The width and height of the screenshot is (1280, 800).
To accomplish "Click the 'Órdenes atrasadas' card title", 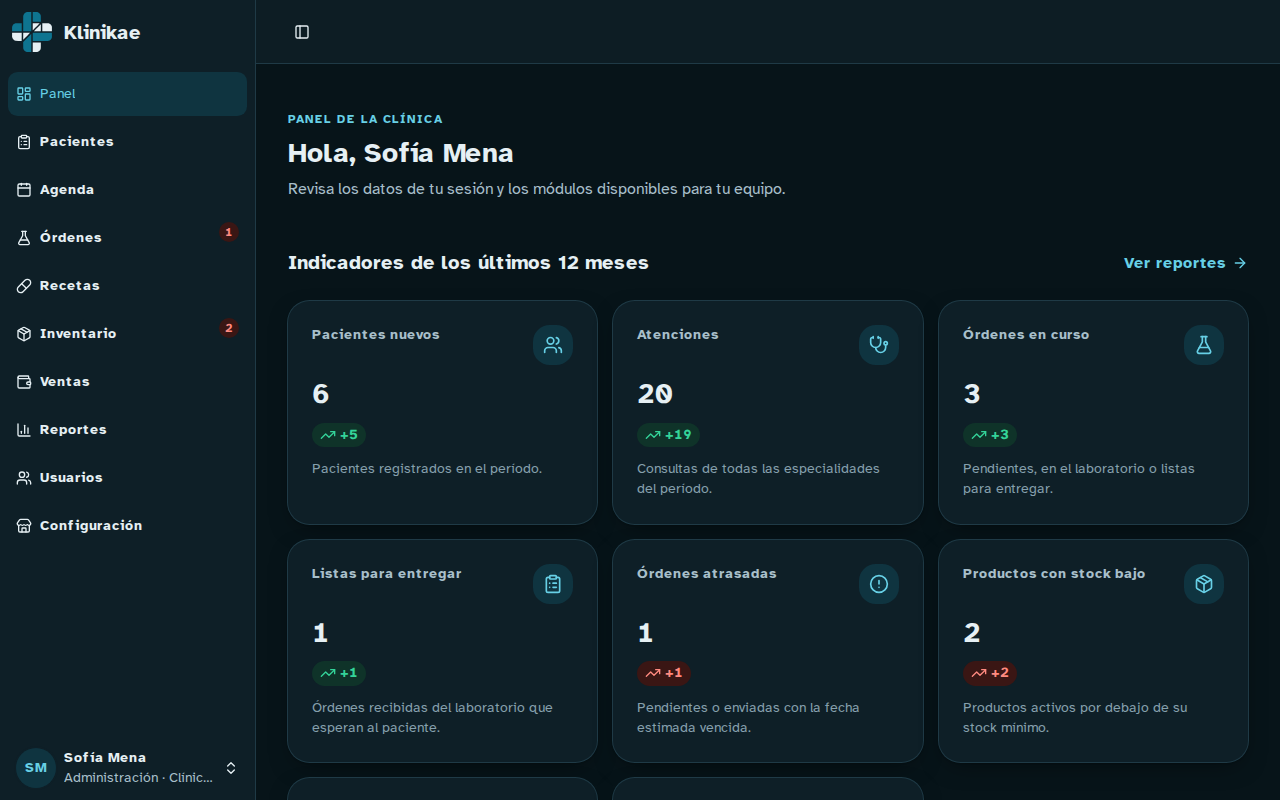I will 707,574.
